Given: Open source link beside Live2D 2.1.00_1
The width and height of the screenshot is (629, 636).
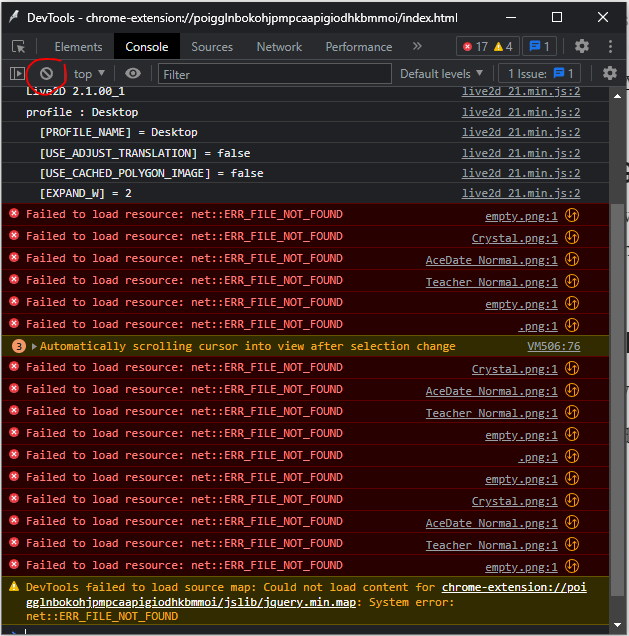Looking at the screenshot, I should pos(521,91).
